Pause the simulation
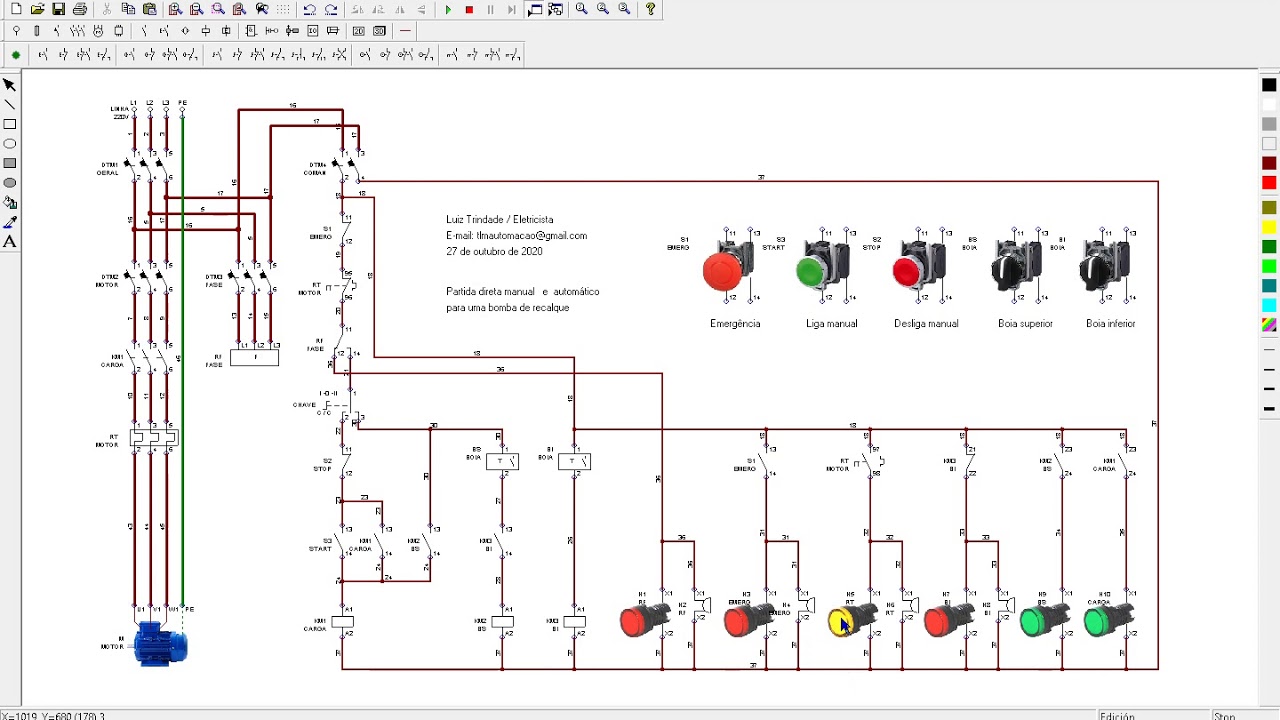Viewport: 1280px width, 720px height. tap(490, 9)
